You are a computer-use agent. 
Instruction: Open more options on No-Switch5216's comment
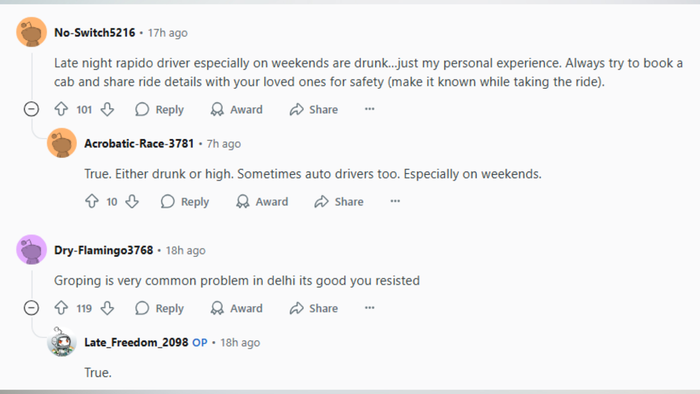pyautogui.click(x=369, y=109)
